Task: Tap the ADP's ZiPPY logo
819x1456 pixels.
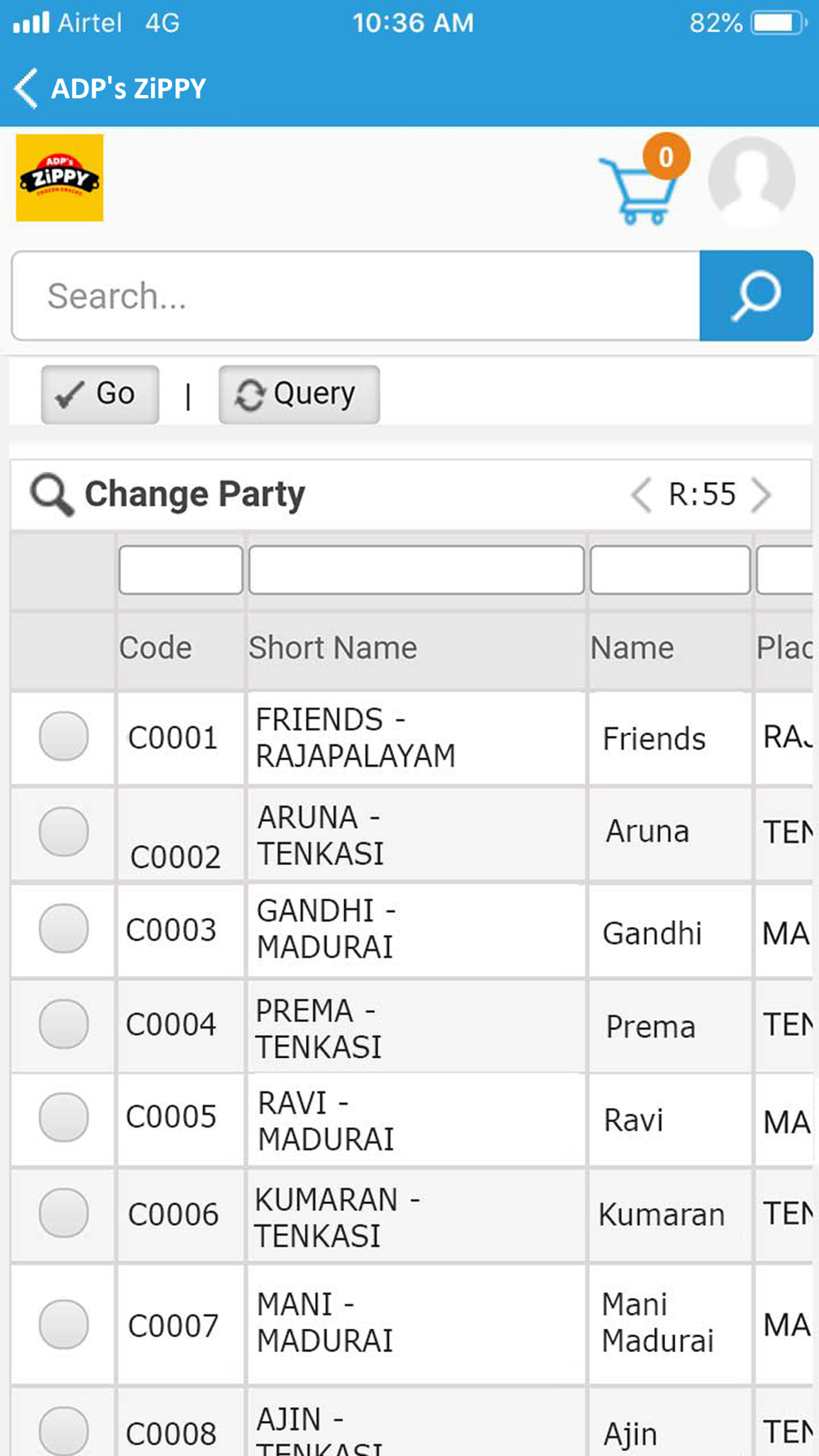Action: [x=60, y=178]
